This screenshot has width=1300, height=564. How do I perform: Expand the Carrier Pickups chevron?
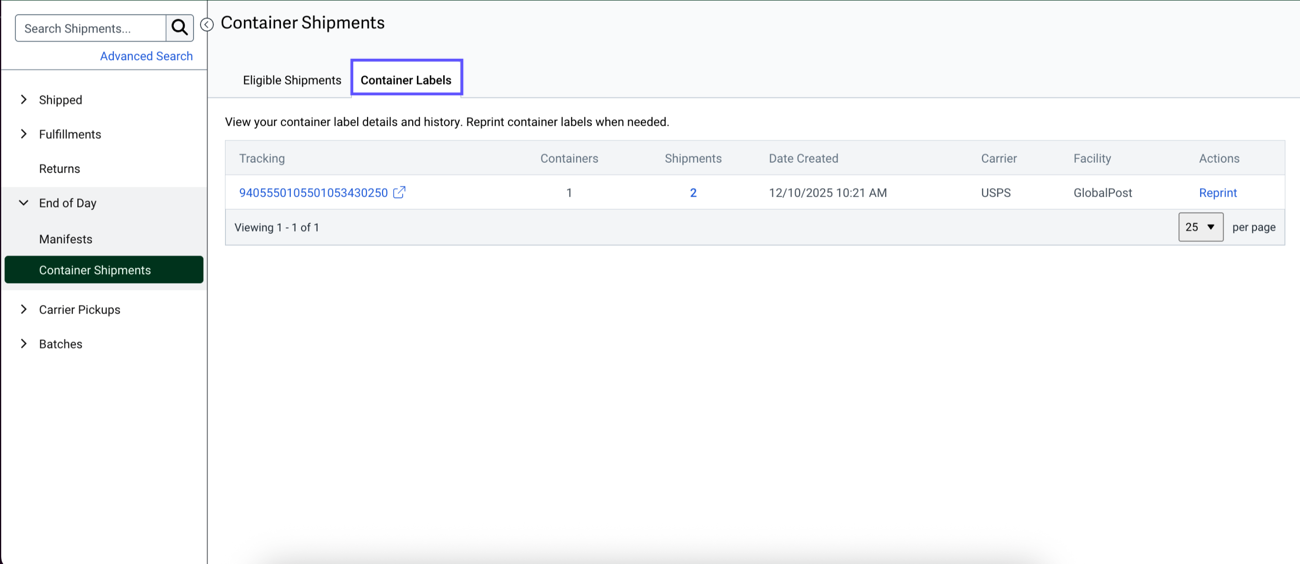pyautogui.click(x=24, y=310)
